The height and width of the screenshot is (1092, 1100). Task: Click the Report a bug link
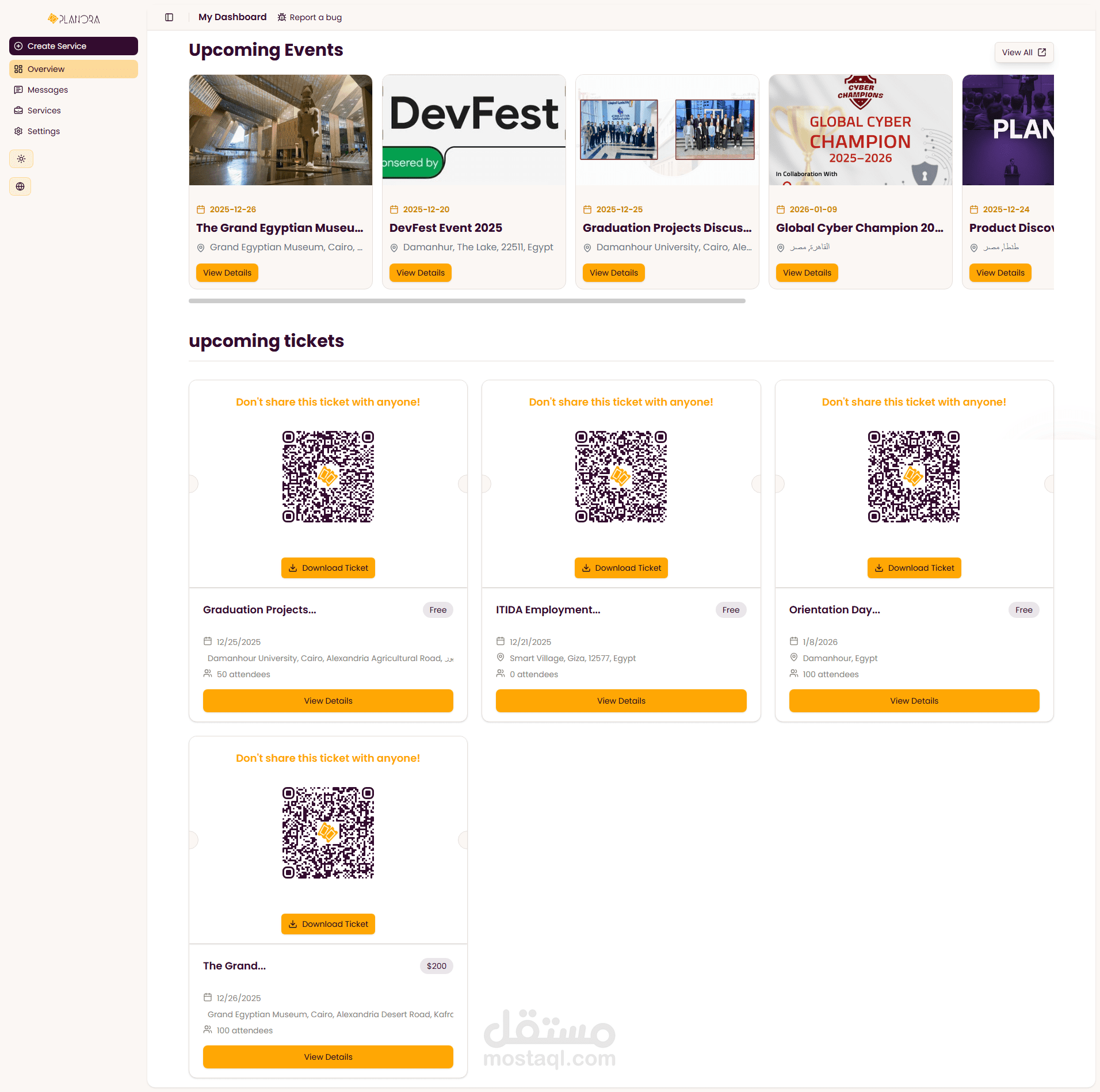pyautogui.click(x=310, y=17)
